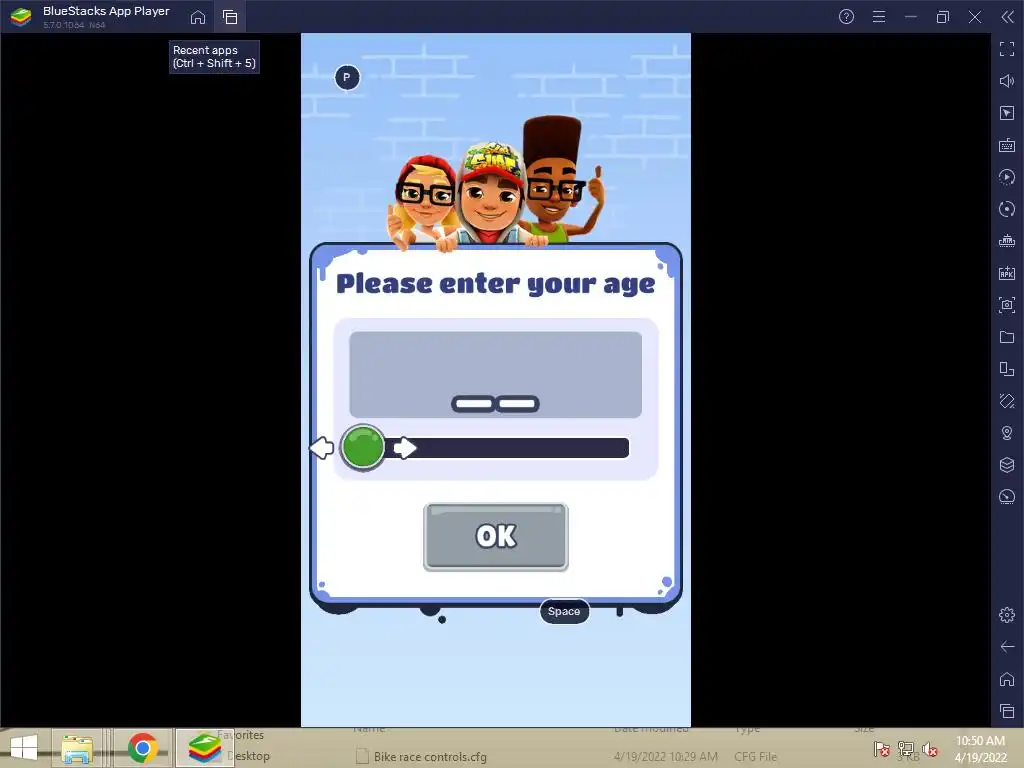Open the media folder icon in sidebar

1007,337
